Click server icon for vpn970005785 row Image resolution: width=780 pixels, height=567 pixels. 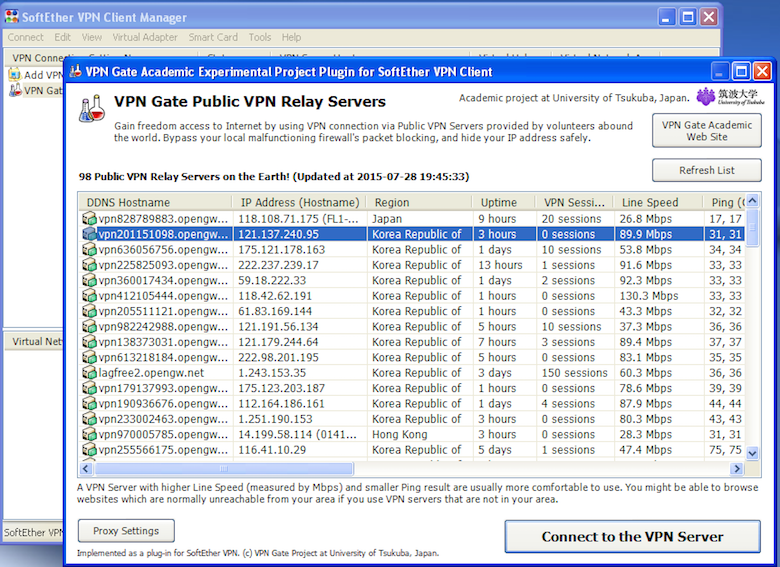(x=90, y=434)
